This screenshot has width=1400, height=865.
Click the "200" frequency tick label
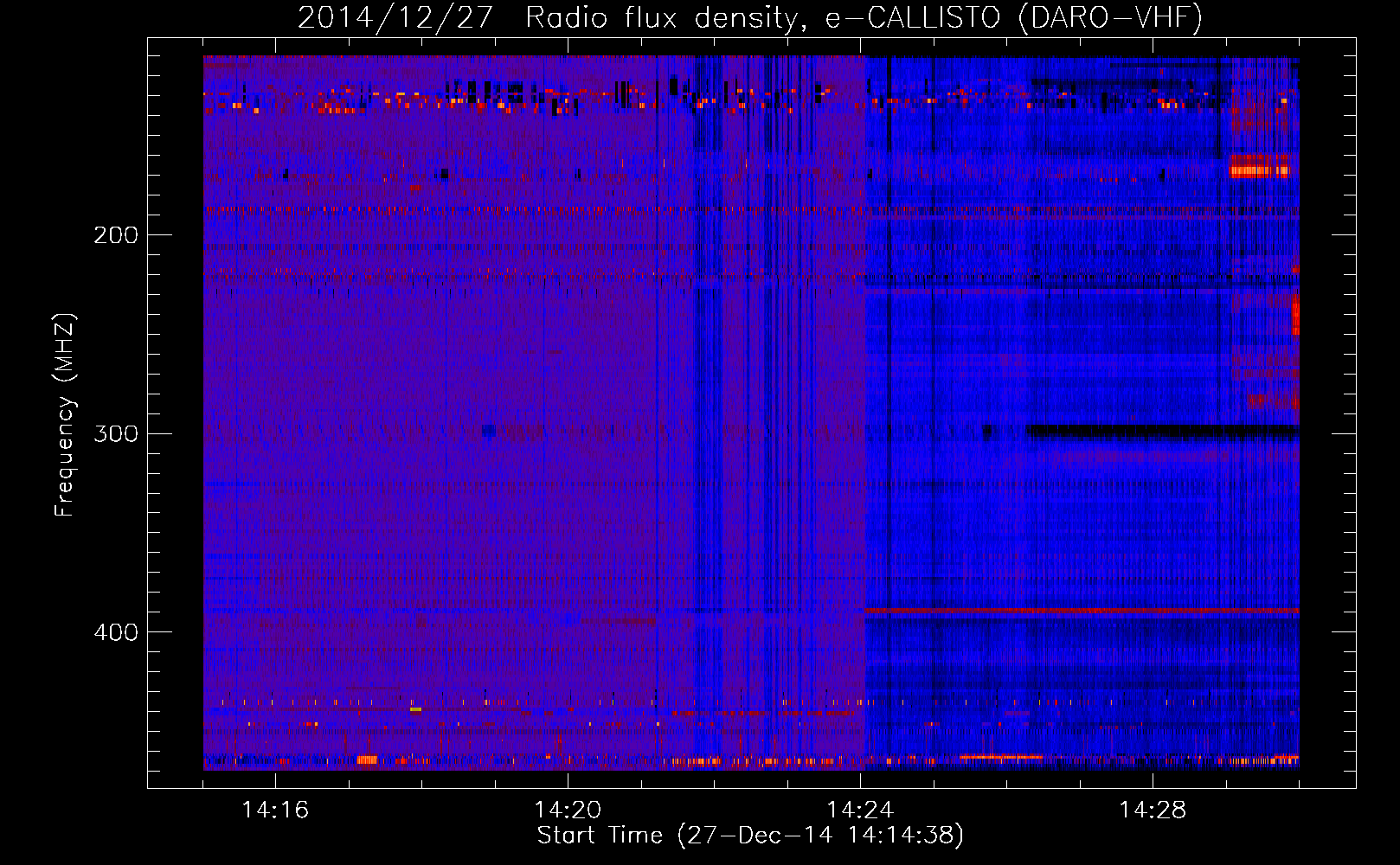(x=116, y=235)
